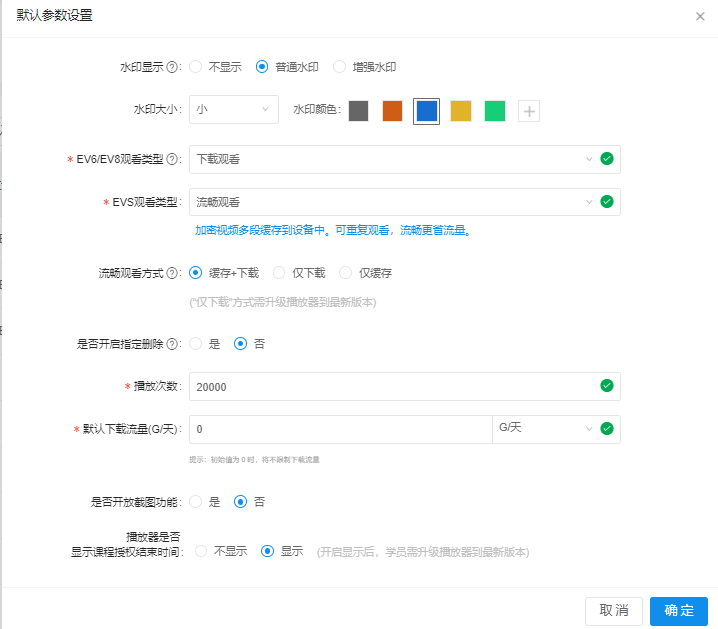Enable 是 for 是否开放截图功能
718x629 pixels.
click(196, 501)
